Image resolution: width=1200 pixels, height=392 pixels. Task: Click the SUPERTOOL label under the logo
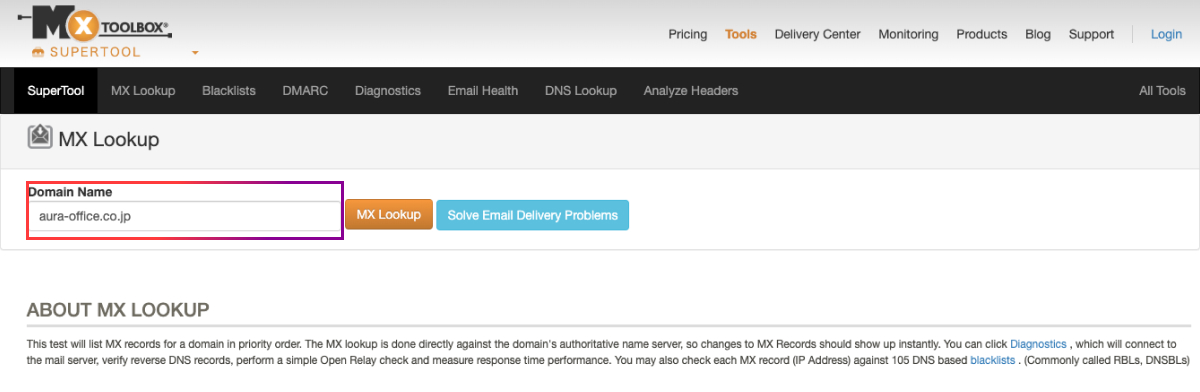96,52
